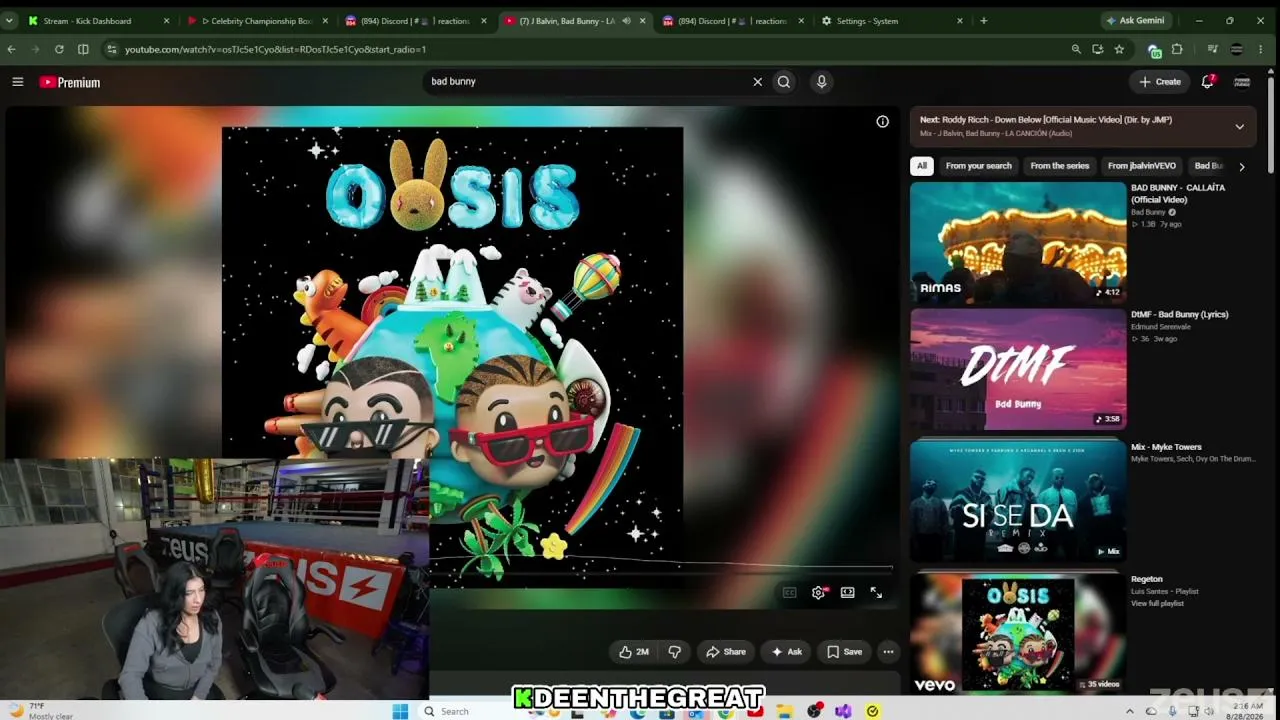The height and width of the screenshot is (720, 1280).
Task: Open more actions three-dot menu under video
Action: click(x=888, y=652)
